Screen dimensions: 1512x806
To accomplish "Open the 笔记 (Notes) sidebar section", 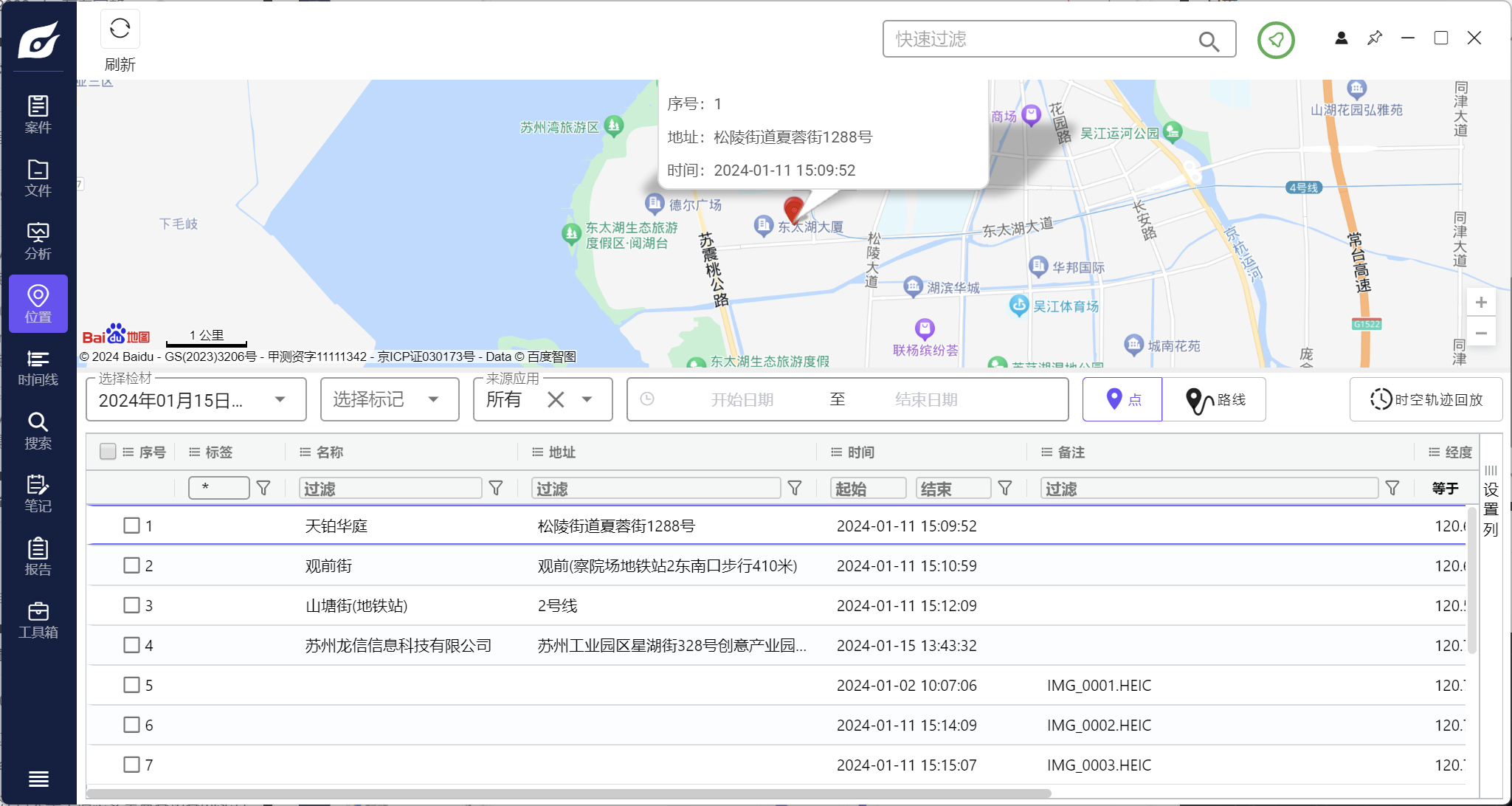I will click(38, 494).
